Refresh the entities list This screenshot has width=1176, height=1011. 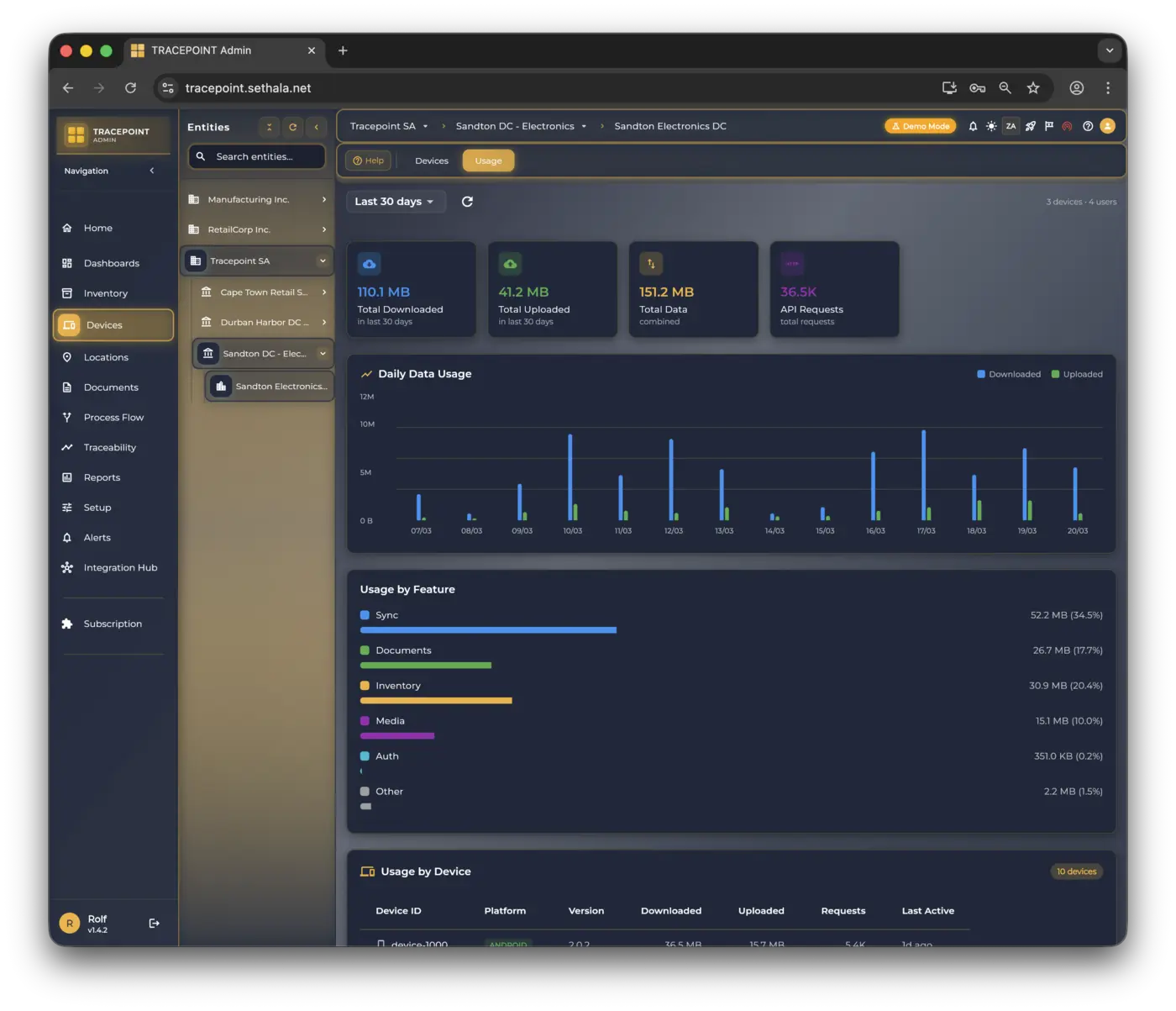click(x=292, y=127)
